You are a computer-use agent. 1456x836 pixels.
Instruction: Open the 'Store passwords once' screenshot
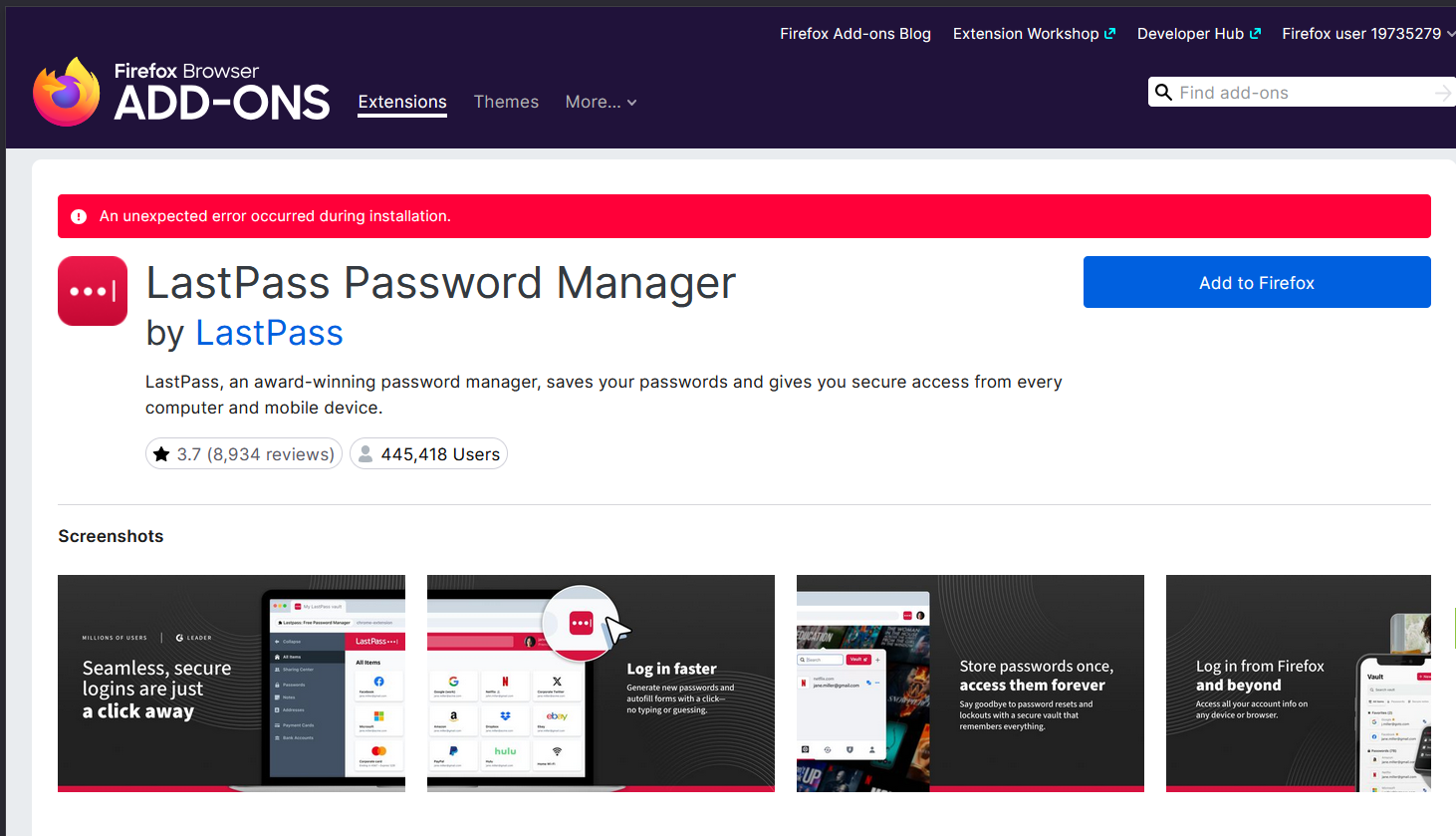970,684
